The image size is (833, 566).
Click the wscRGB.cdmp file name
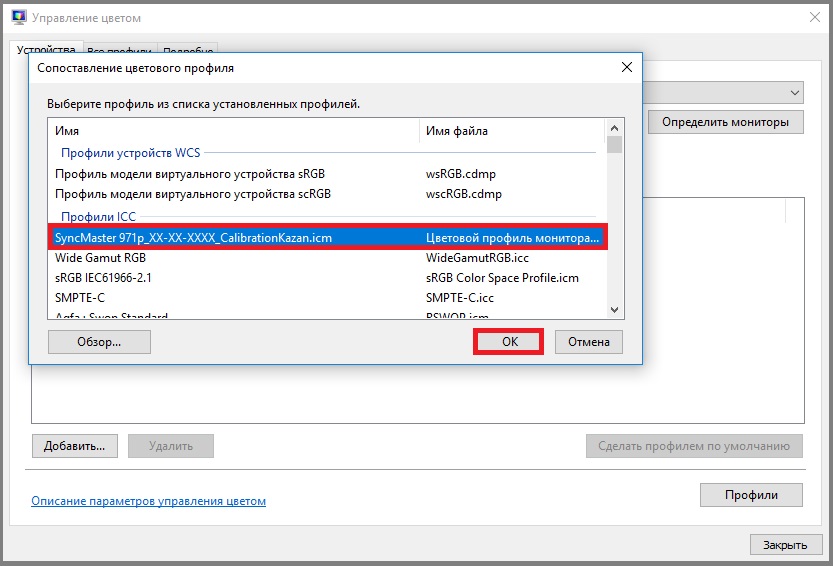464,194
